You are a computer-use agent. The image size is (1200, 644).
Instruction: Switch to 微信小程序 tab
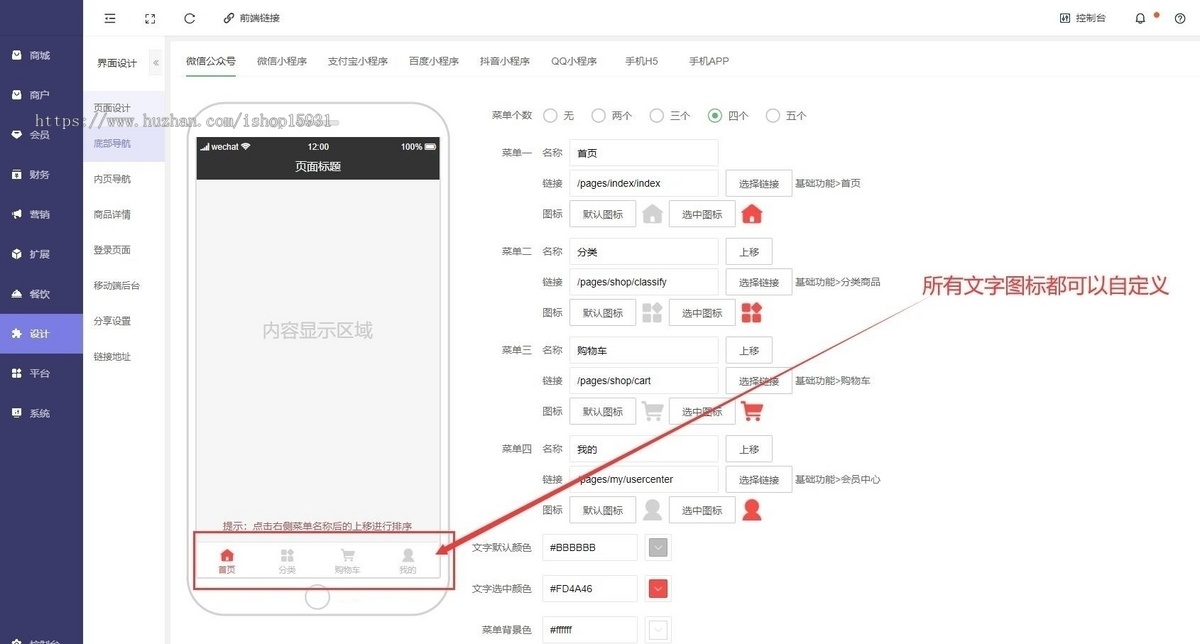pos(282,61)
